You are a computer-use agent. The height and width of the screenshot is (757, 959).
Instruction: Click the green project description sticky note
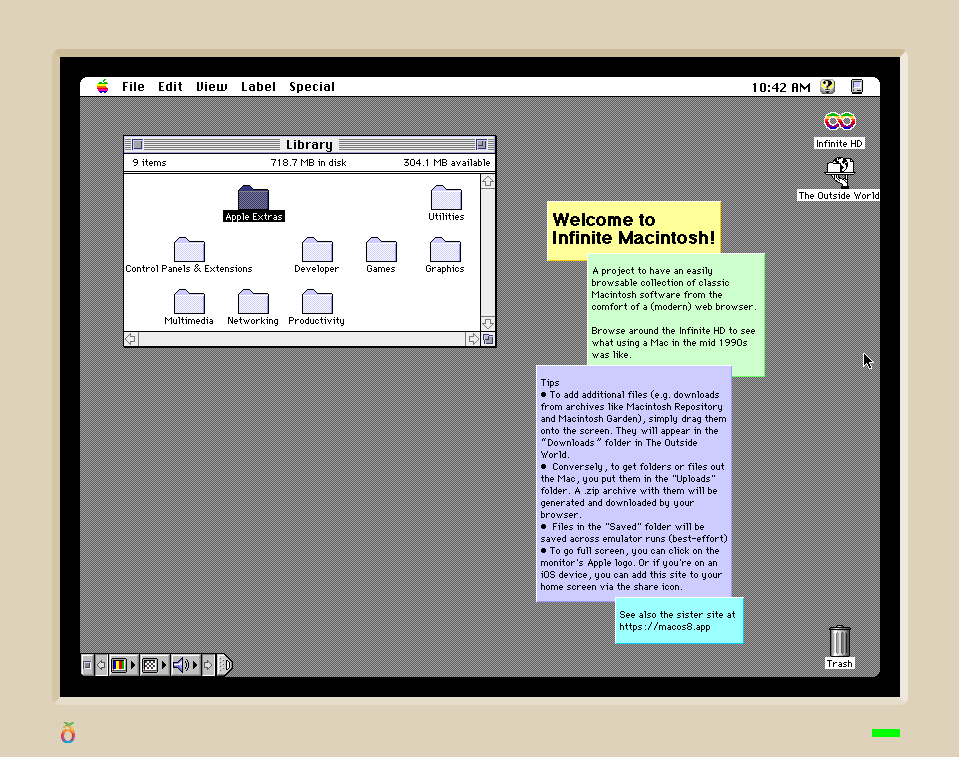click(676, 312)
